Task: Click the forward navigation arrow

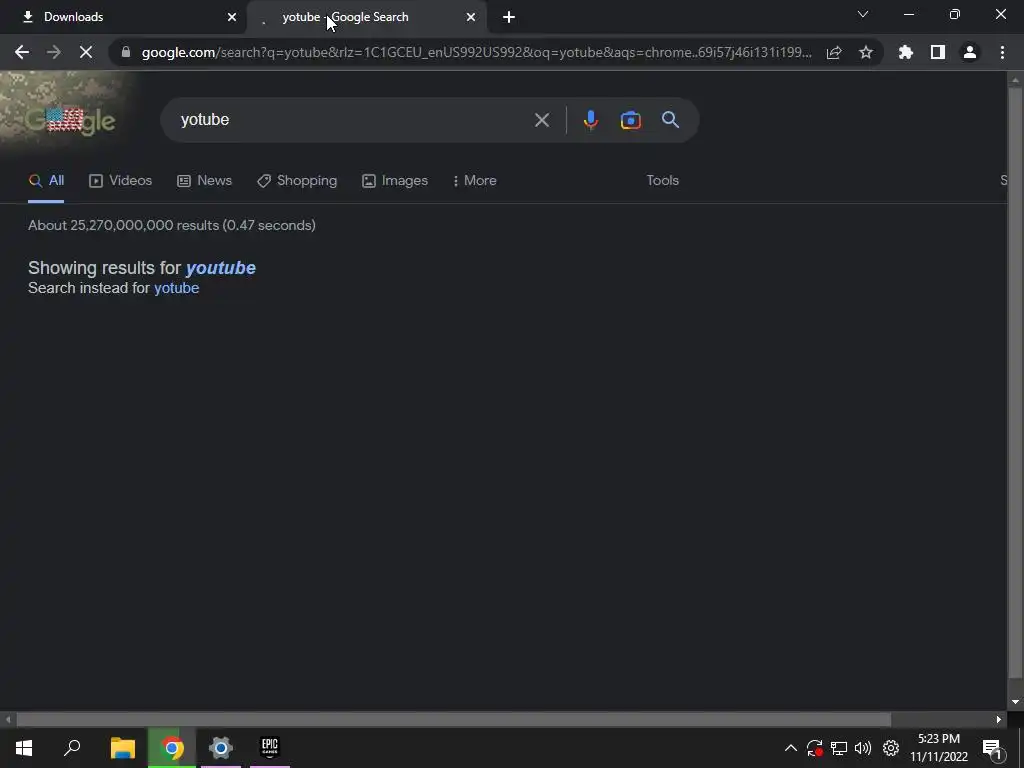Action: pyautogui.click(x=54, y=52)
